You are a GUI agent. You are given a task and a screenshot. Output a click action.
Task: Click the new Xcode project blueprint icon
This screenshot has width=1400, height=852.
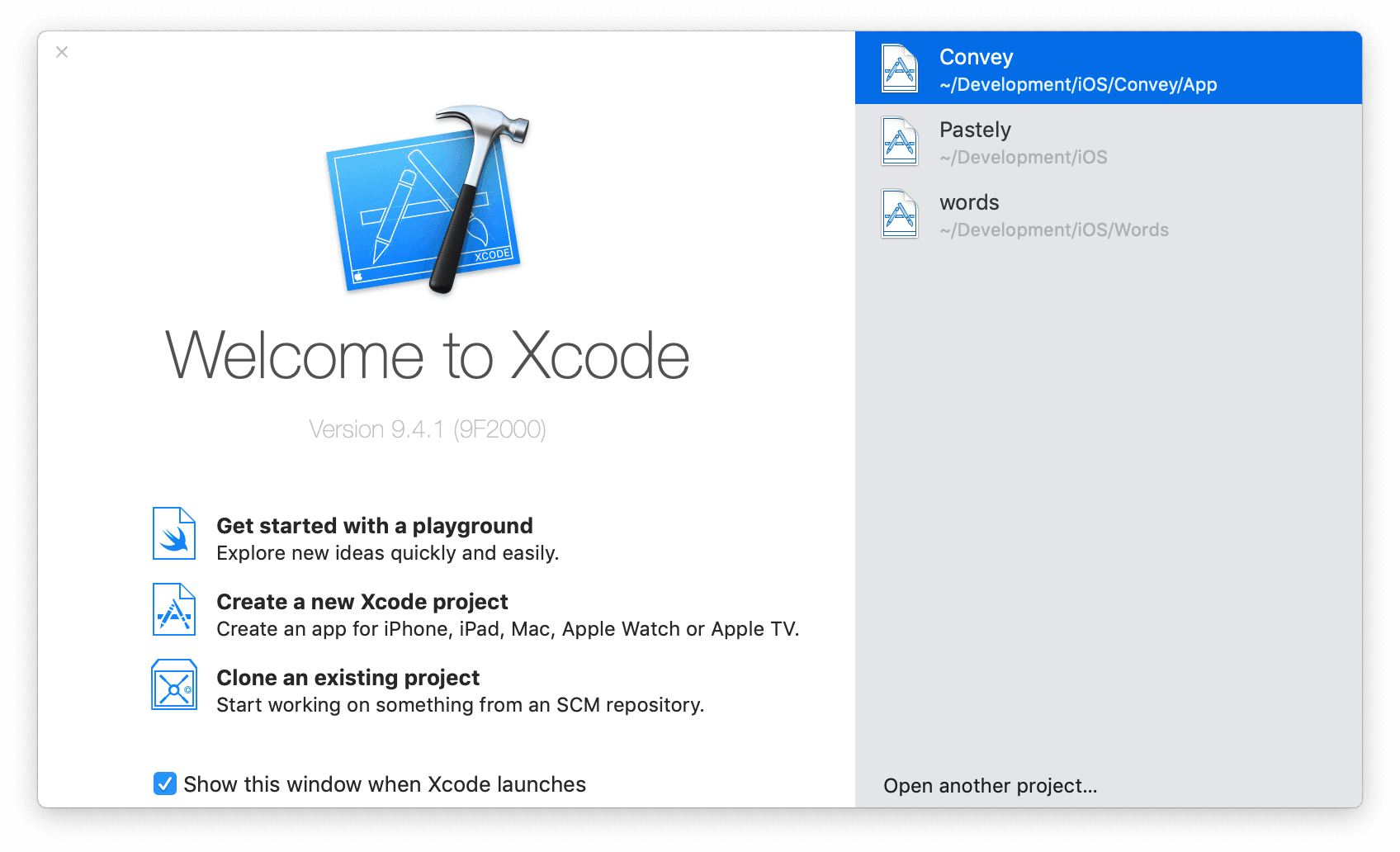click(x=174, y=610)
